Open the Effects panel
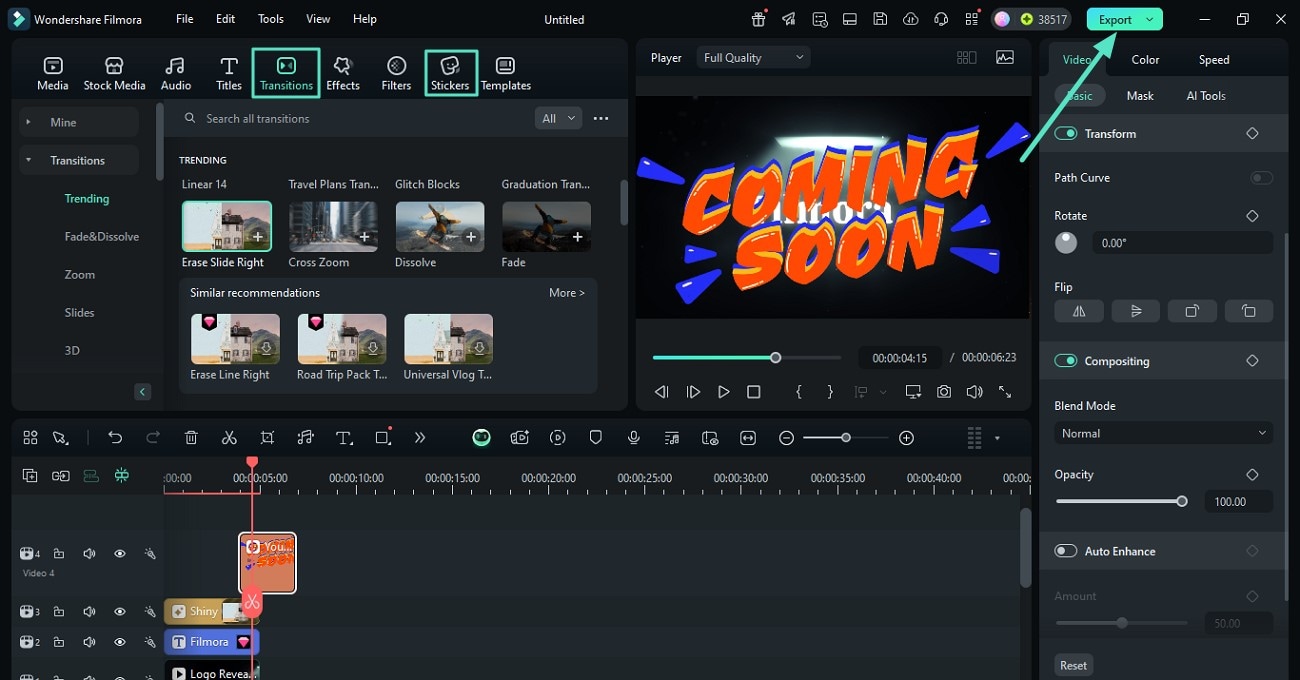The width and height of the screenshot is (1300, 680). pos(343,73)
